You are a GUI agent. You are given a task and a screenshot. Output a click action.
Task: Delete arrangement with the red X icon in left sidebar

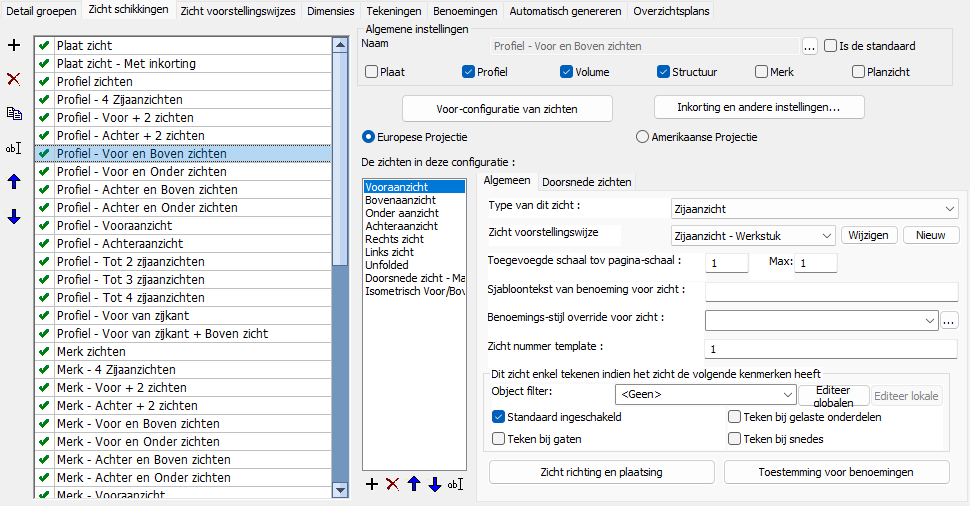(13, 79)
